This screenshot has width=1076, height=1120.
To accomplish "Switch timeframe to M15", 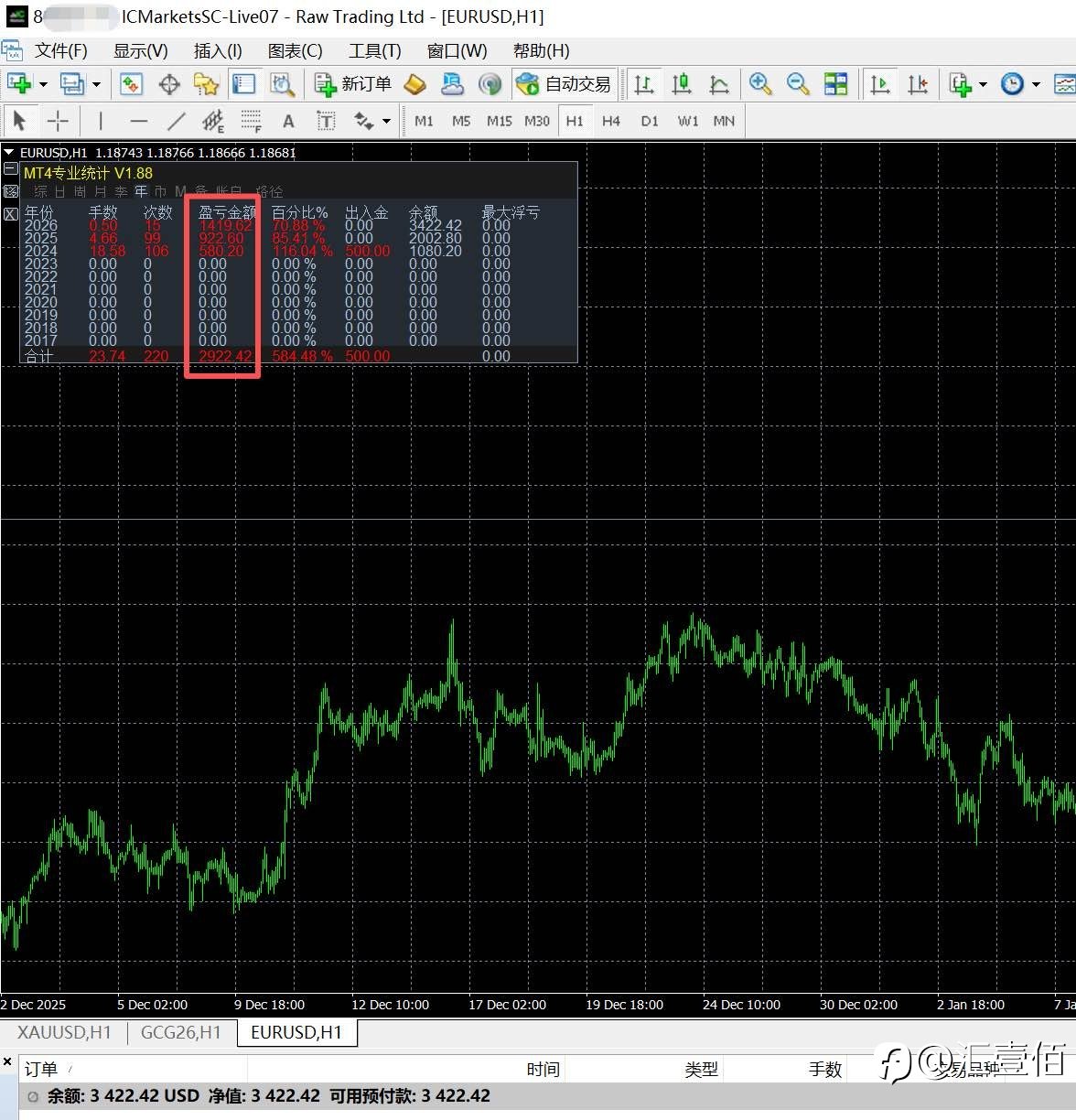I will point(500,121).
